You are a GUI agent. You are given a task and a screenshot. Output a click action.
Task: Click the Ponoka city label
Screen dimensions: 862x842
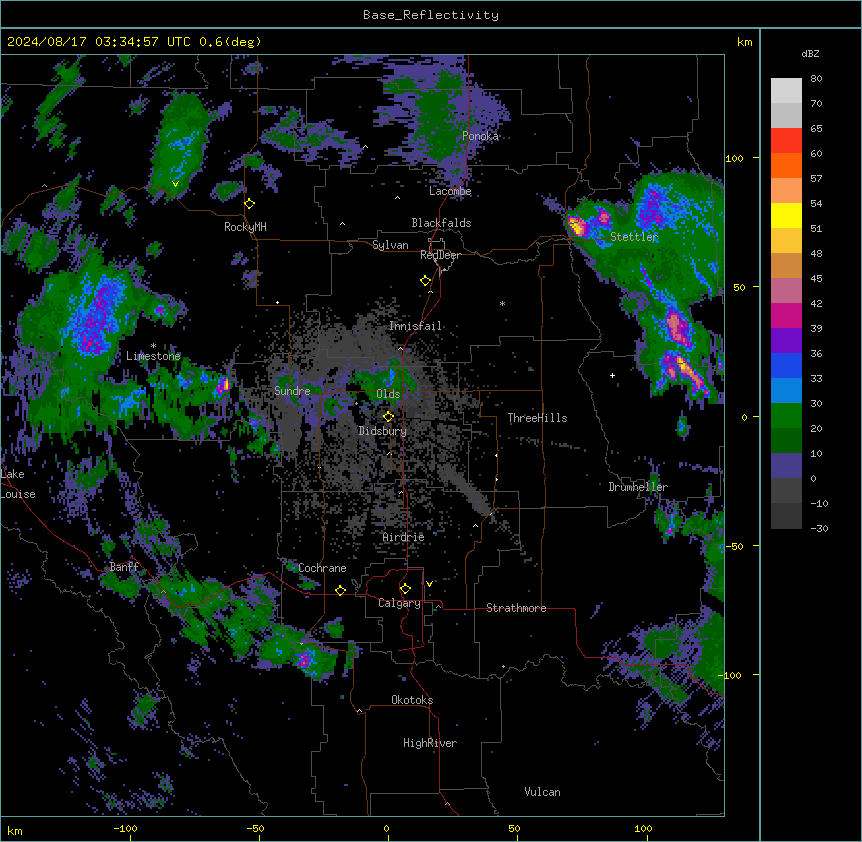coord(480,136)
